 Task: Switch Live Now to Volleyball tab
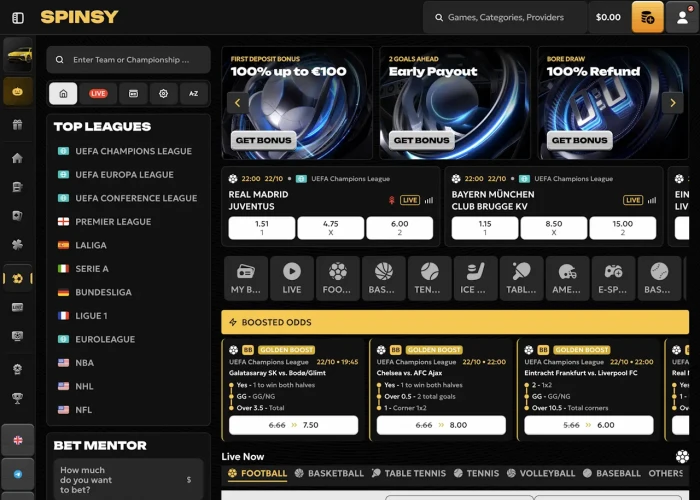click(541, 474)
